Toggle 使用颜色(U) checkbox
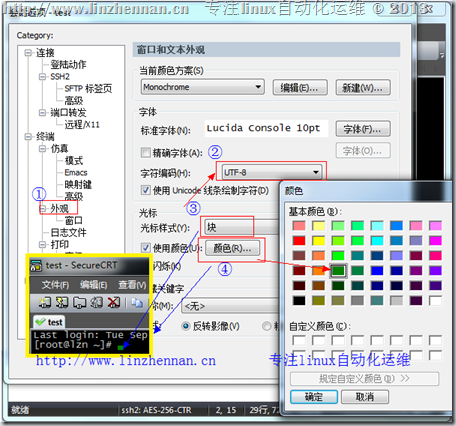 (x=145, y=248)
